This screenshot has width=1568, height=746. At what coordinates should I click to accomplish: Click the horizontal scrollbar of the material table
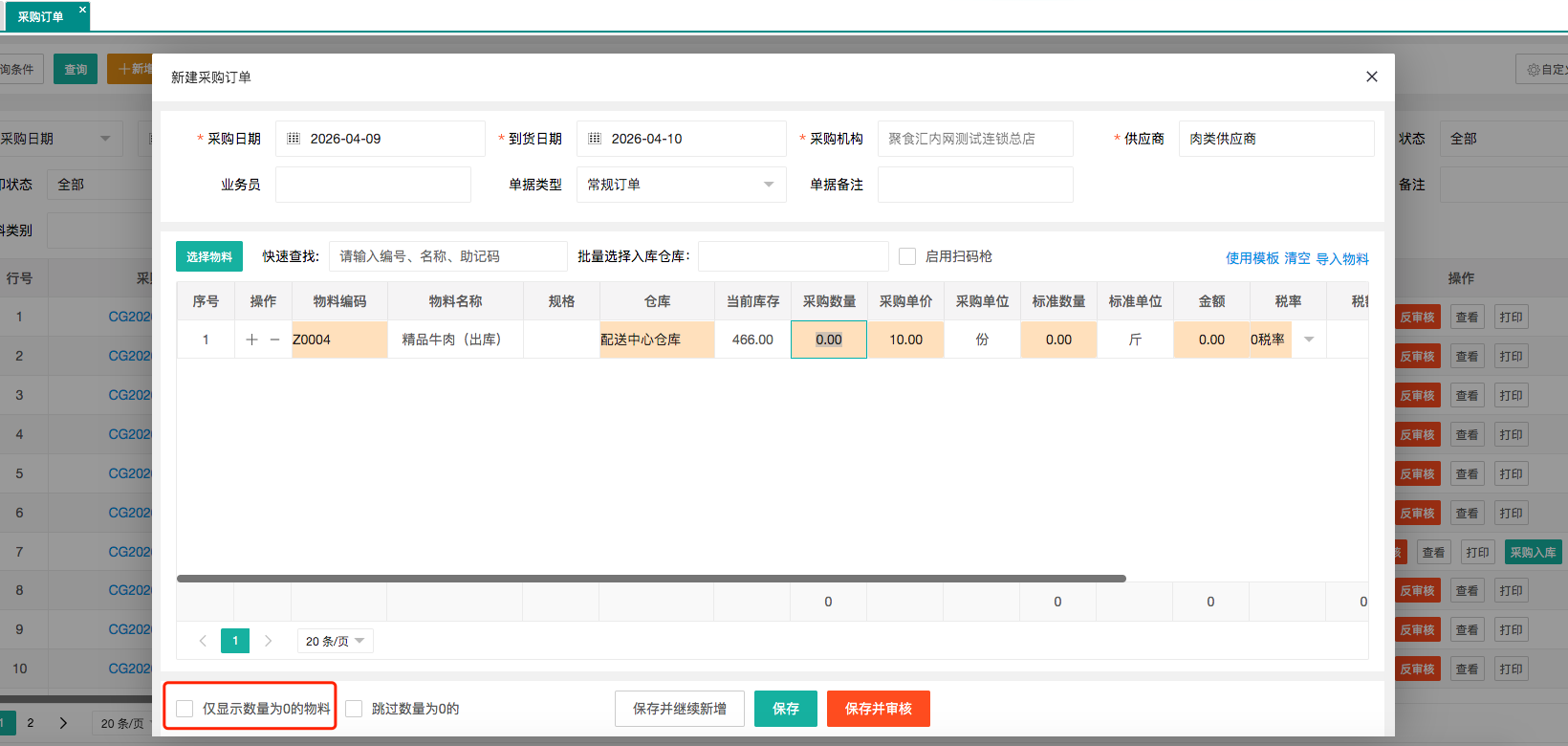(651, 579)
